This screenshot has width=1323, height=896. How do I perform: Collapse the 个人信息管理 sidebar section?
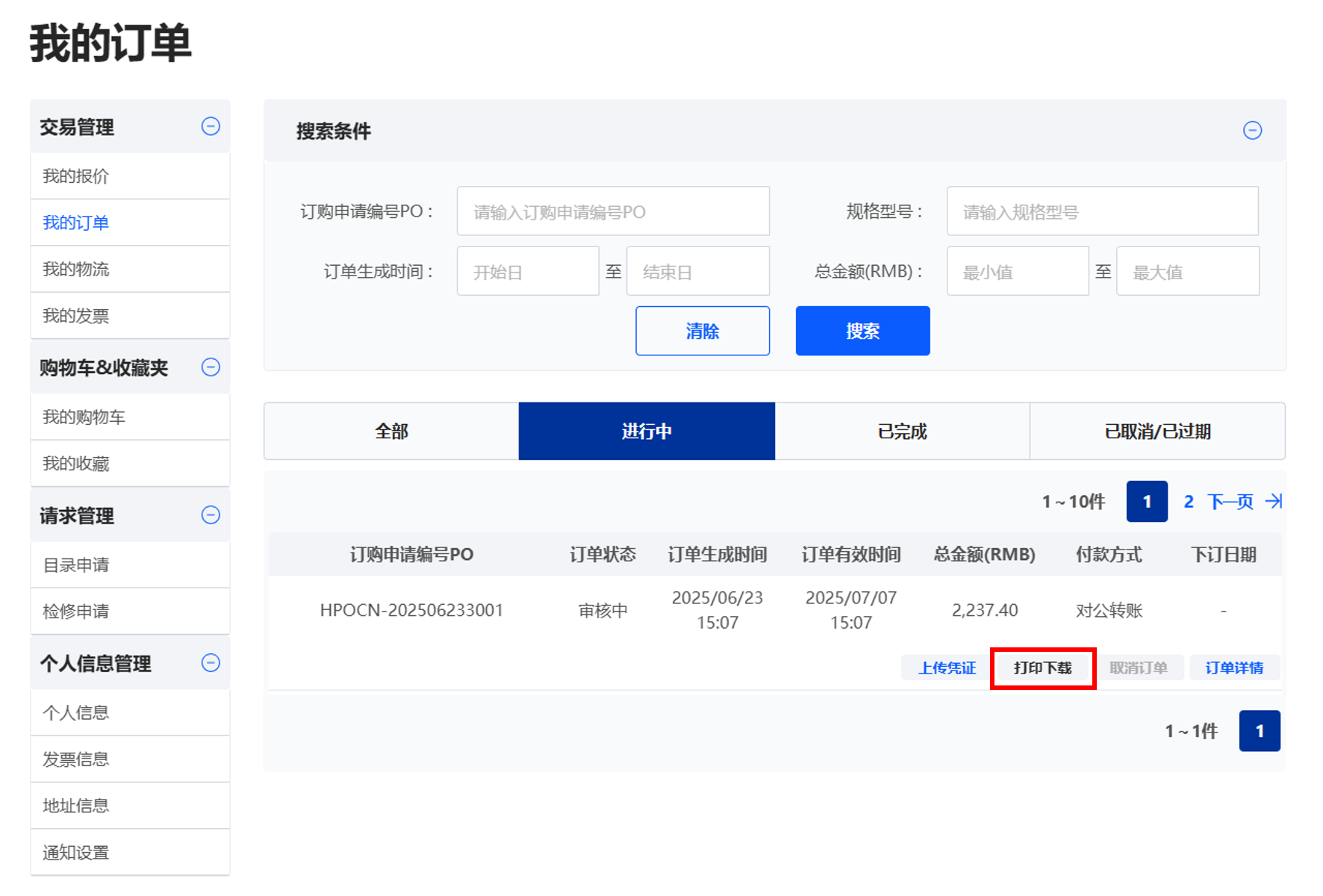pos(211,662)
